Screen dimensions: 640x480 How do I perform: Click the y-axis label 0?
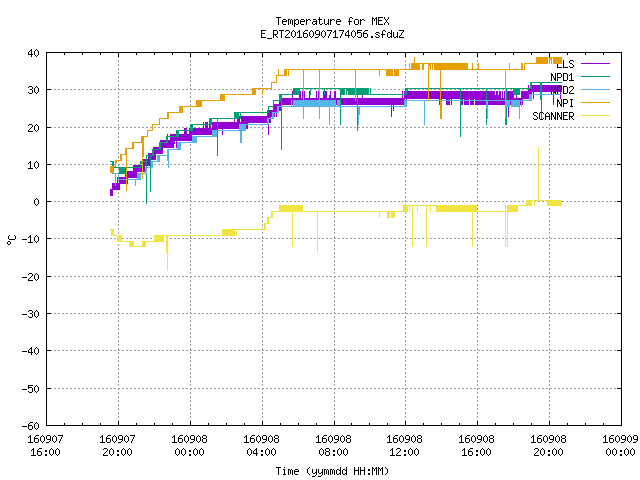click(x=37, y=202)
